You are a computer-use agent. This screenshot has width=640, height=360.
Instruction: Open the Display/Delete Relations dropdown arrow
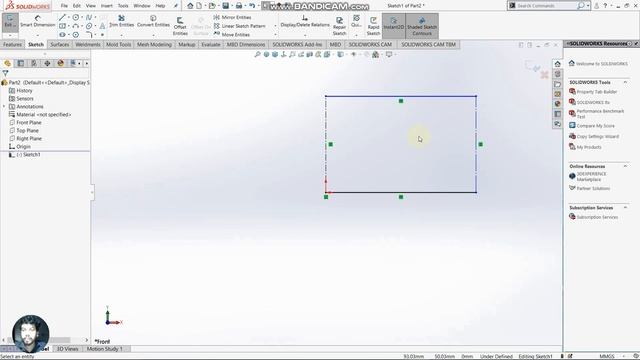tap(305, 35)
